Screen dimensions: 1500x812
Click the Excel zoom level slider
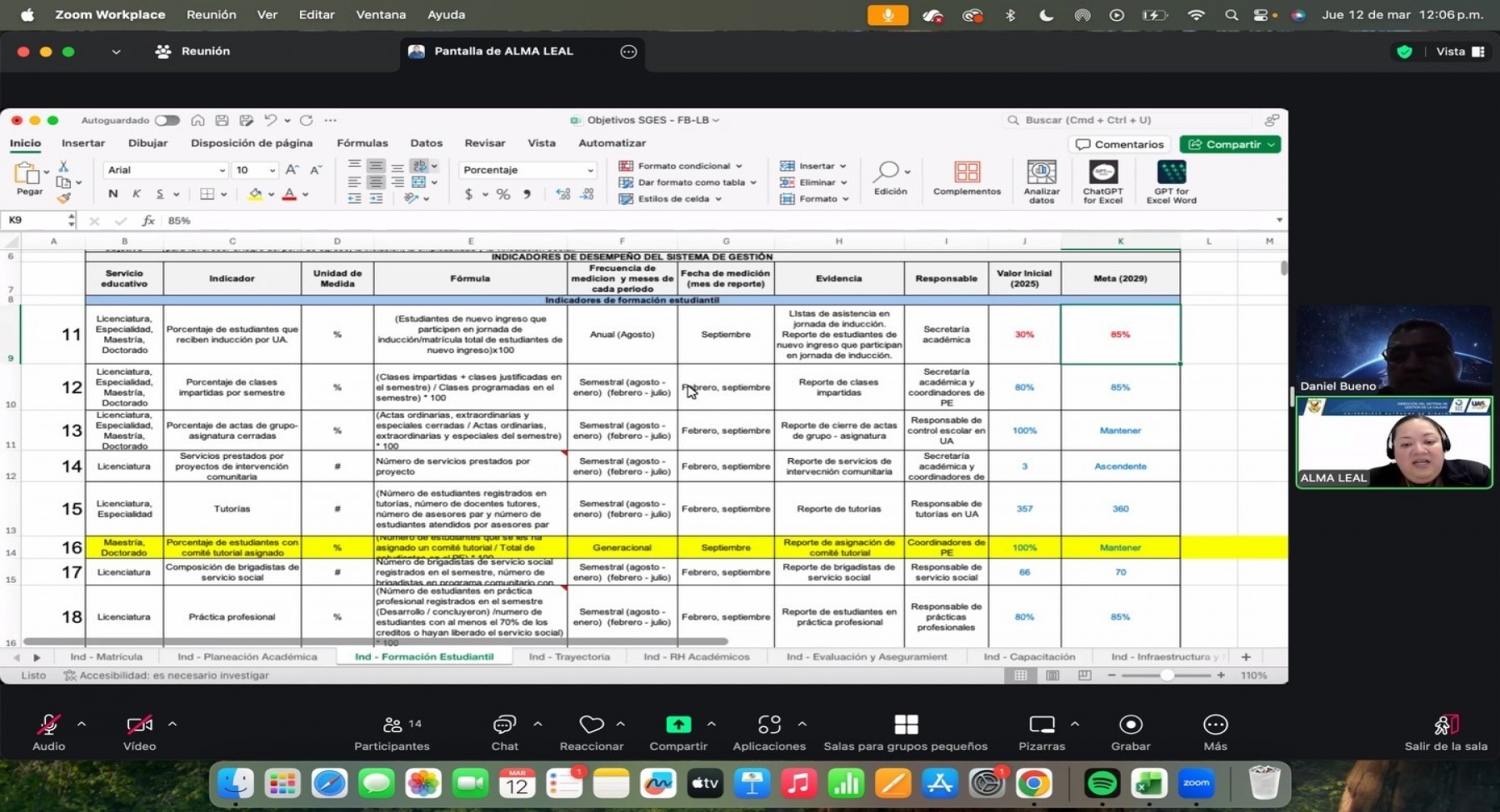pyautogui.click(x=1167, y=675)
